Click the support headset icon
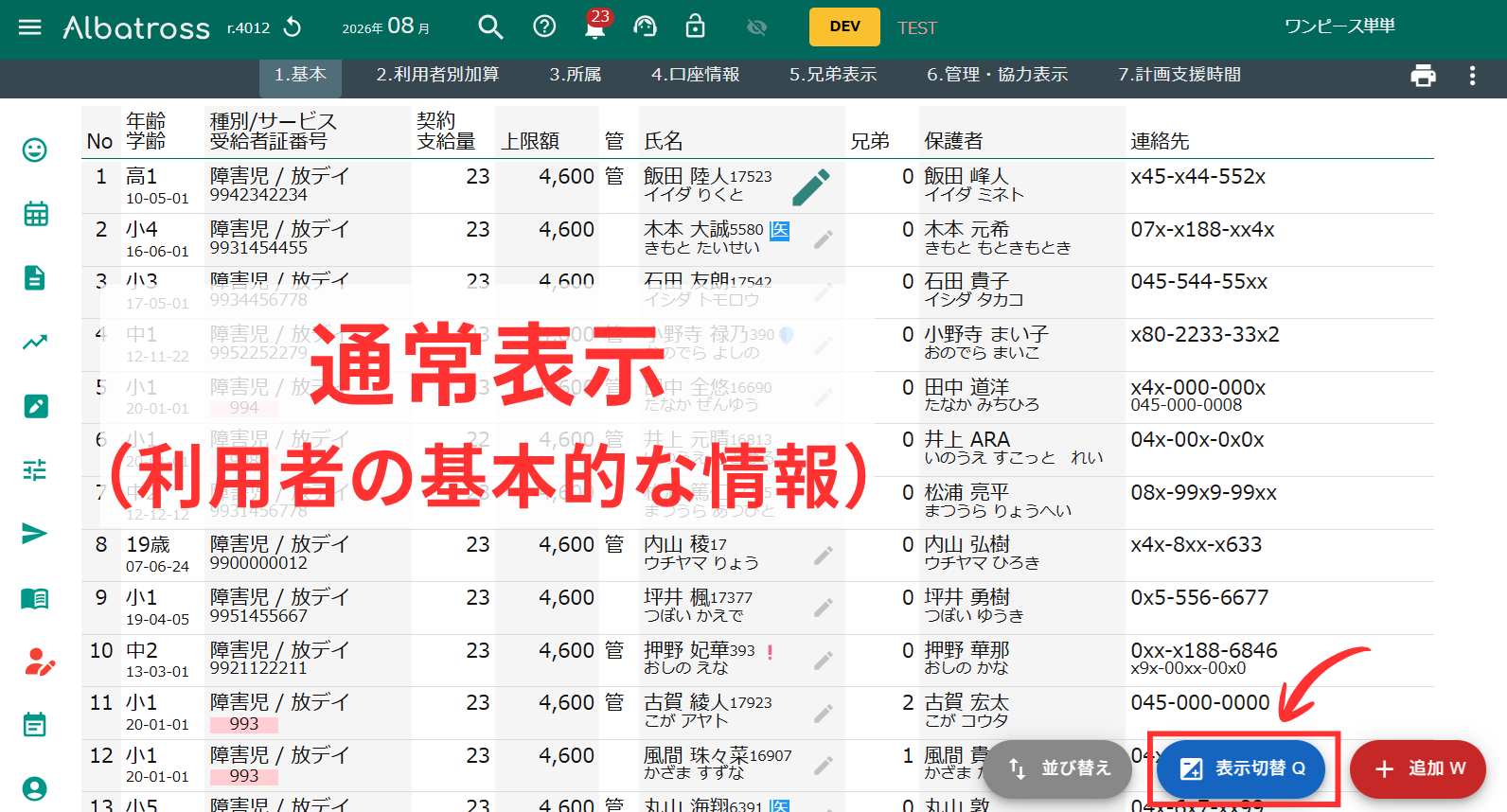The width and height of the screenshot is (1507, 812). coord(646,26)
